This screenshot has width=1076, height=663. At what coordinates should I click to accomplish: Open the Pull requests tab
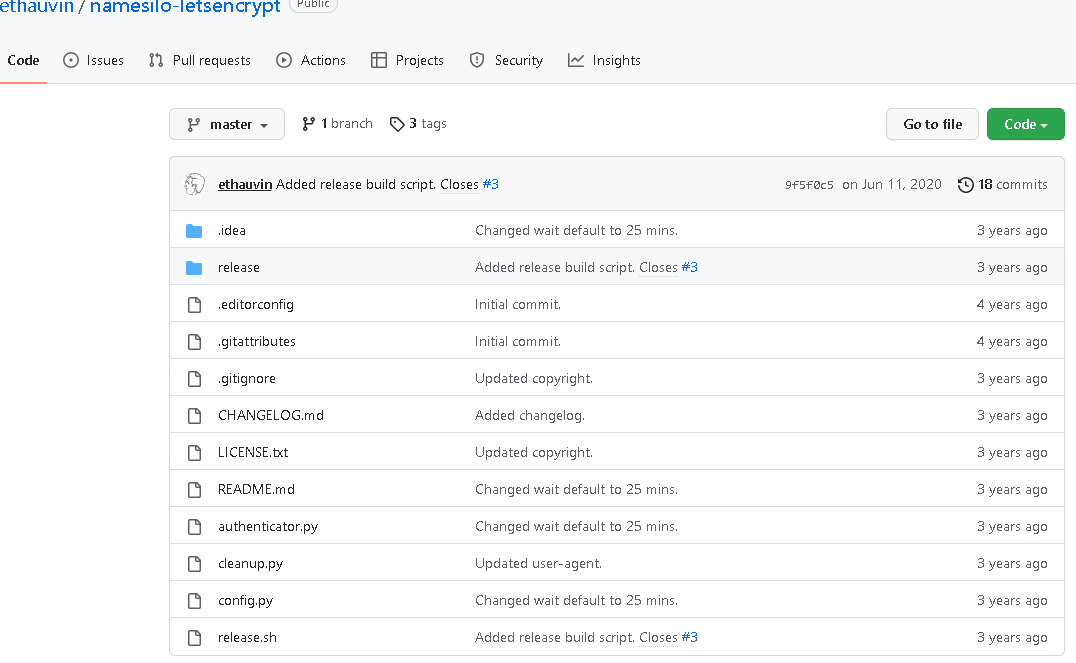(x=199, y=61)
